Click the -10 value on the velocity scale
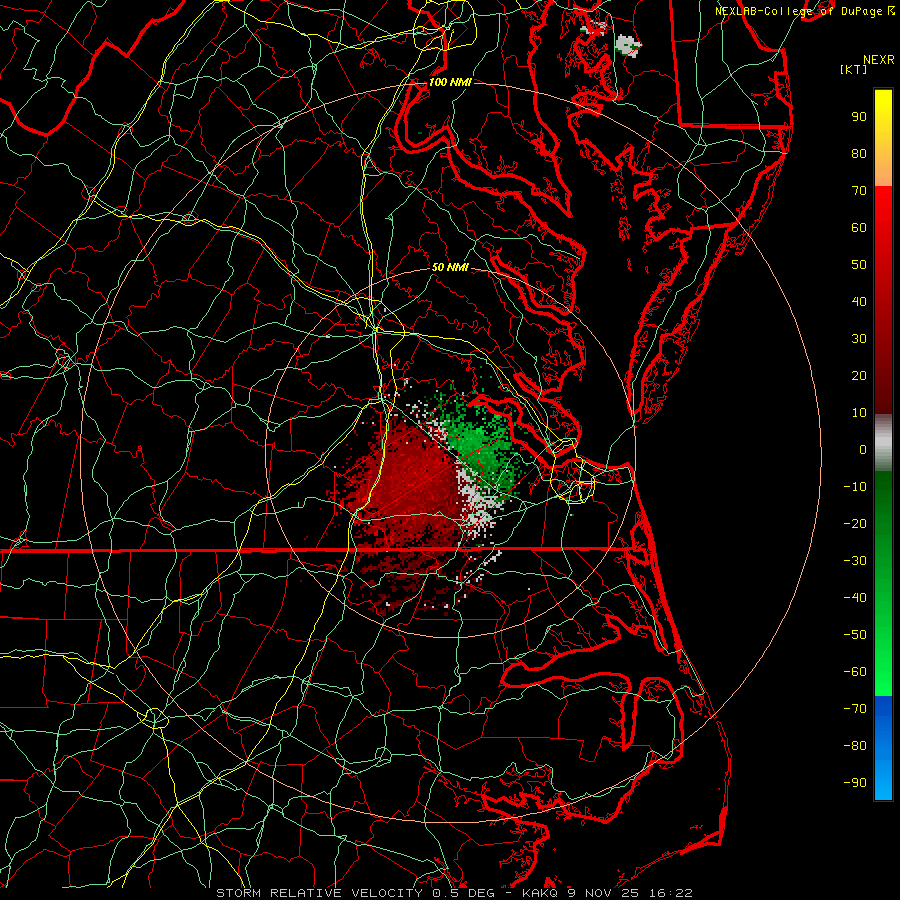This screenshot has width=900, height=900. [x=855, y=487]
